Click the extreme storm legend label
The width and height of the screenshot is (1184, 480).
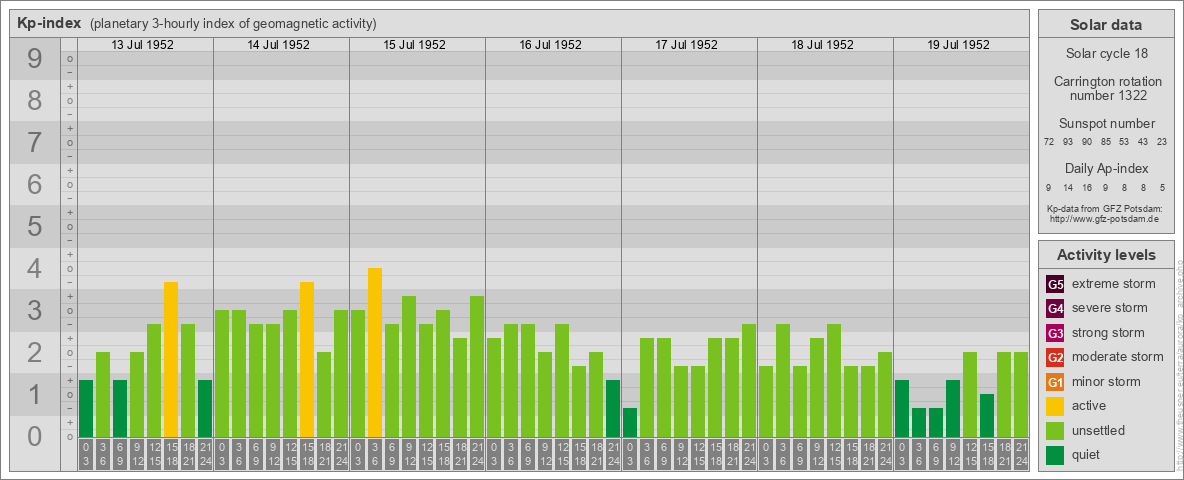(x=1114, y=285)
